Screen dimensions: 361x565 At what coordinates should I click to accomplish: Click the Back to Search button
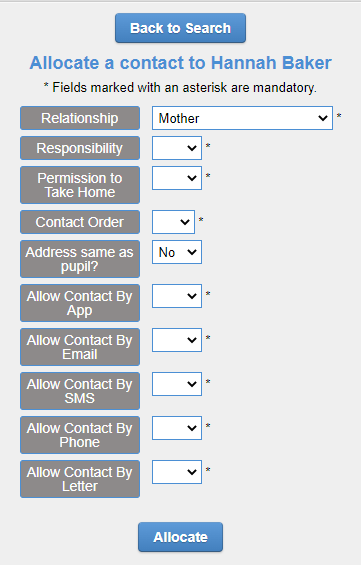coord(180,28)
